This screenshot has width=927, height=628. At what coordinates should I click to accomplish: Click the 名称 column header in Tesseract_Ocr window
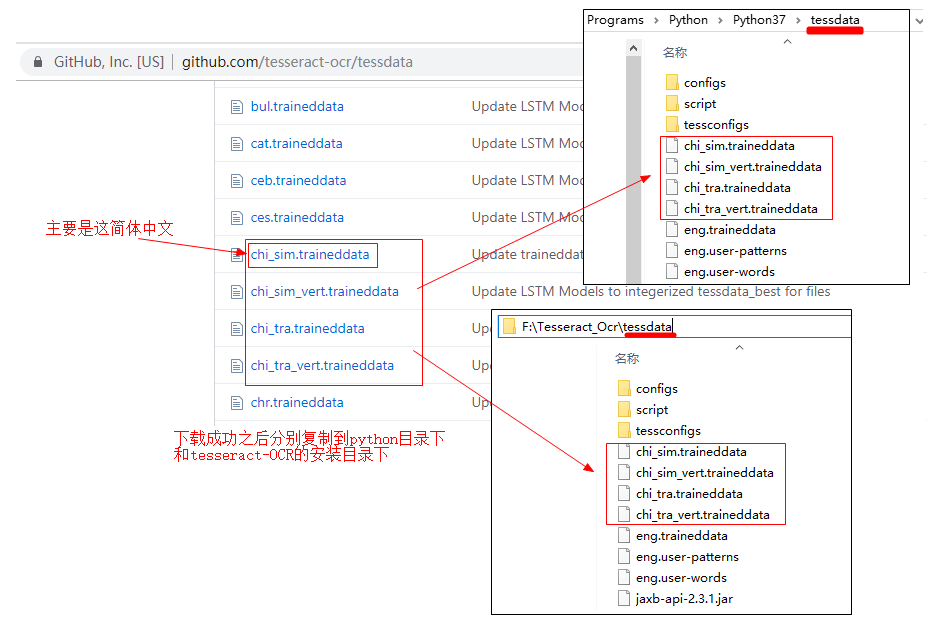tap(627, 358)
